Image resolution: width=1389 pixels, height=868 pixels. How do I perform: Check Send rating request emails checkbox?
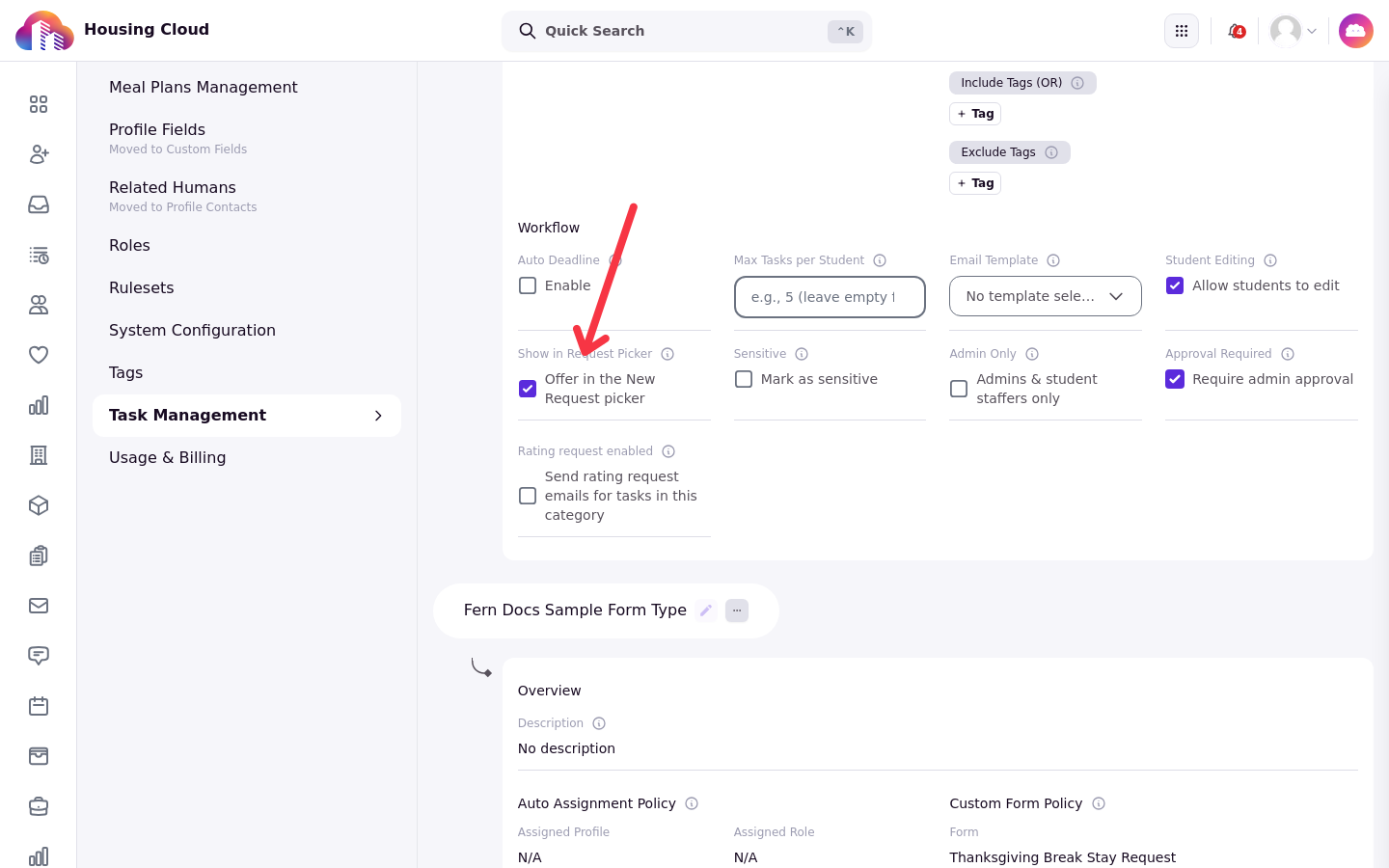point(528,496)
